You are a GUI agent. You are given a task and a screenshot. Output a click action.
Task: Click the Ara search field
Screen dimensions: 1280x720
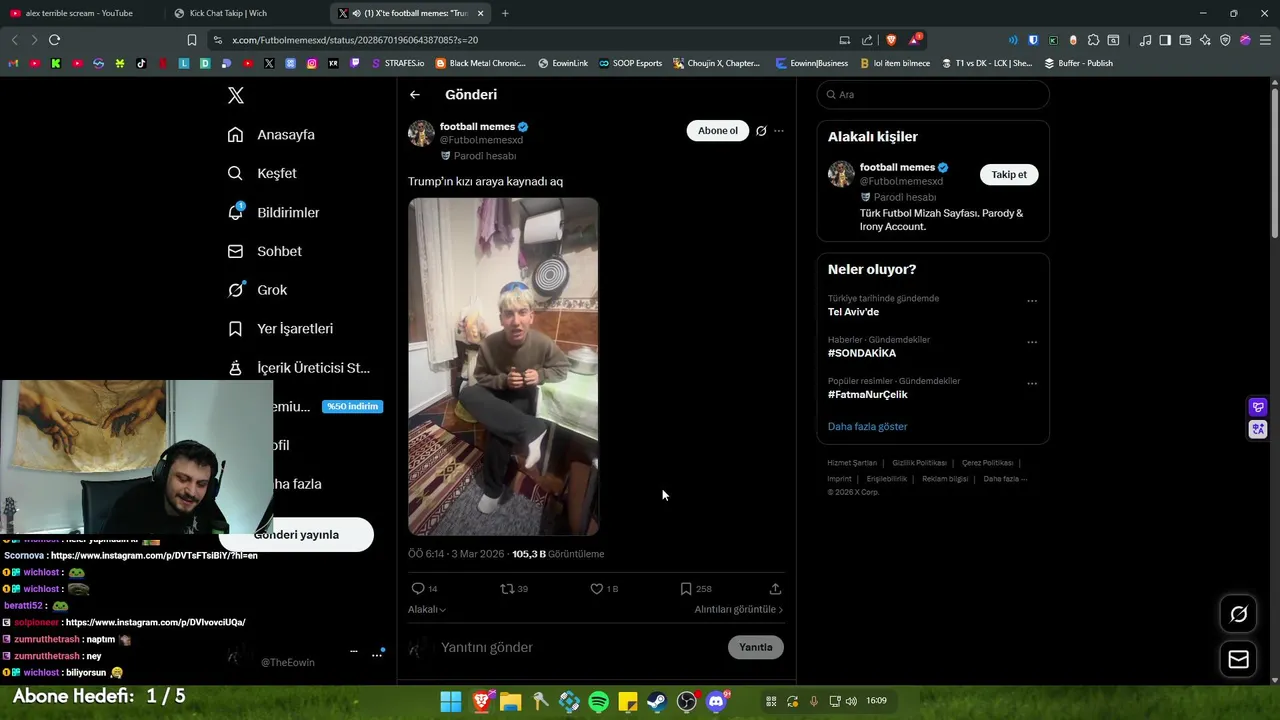pos(933,94)
